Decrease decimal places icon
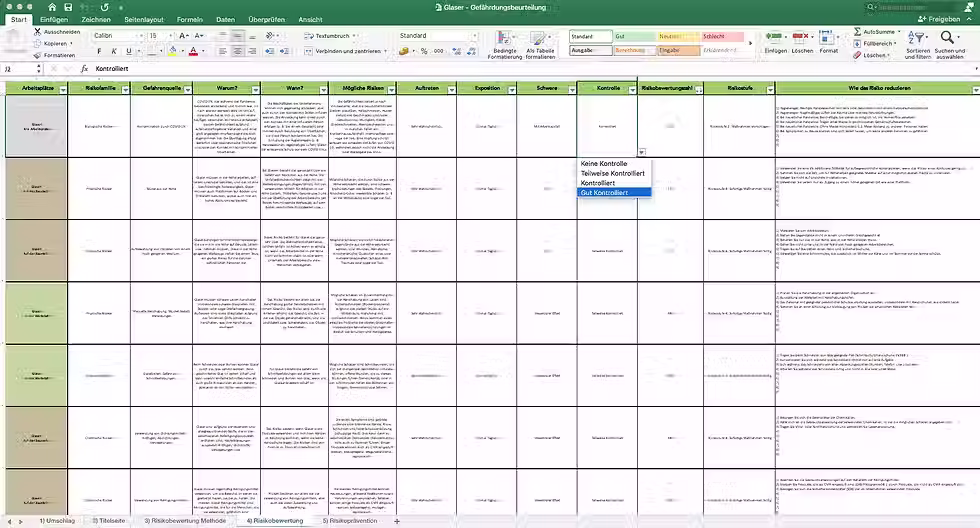The height and width of the screenshot is (528, 980). point(472,51)
